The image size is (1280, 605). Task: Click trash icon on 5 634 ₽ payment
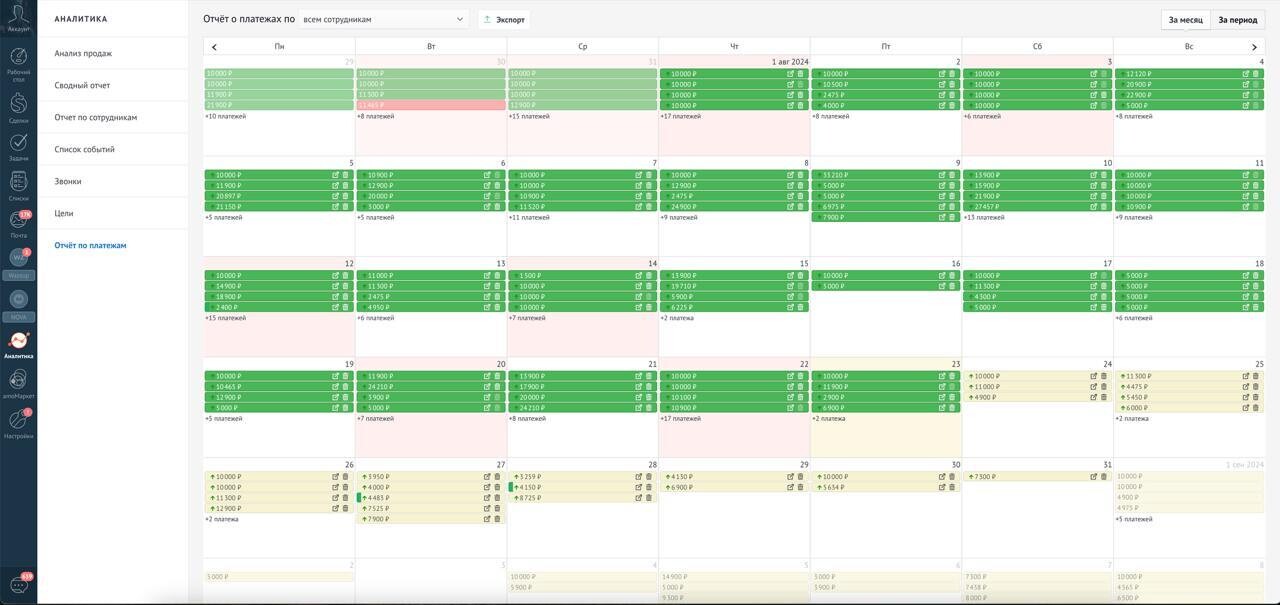pos(951,487)
